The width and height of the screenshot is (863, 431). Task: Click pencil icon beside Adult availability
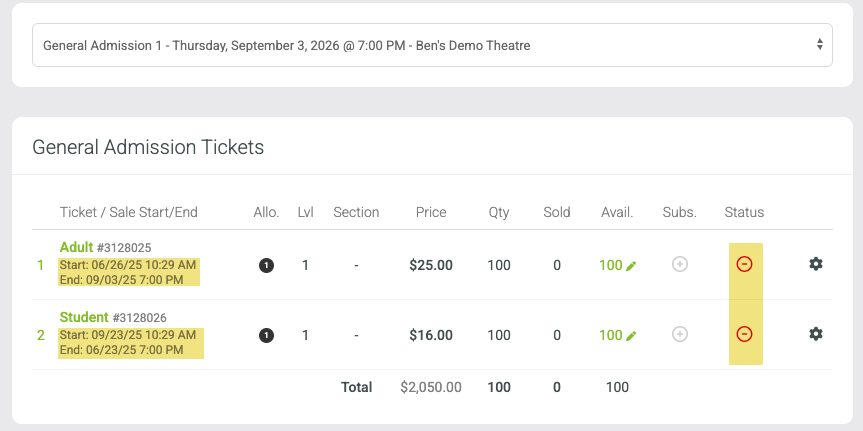(631, 266)
